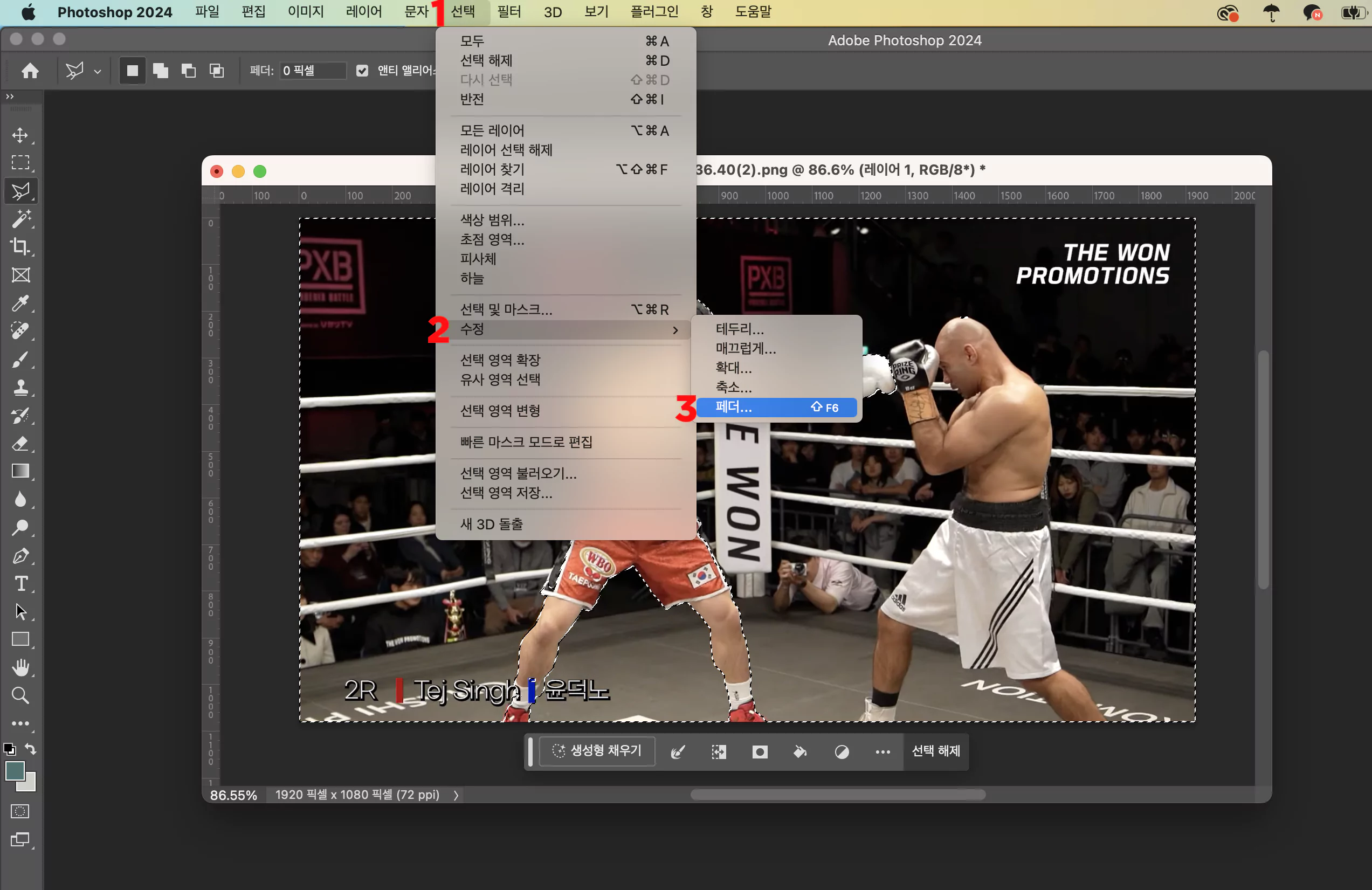The width and height of the screenshot is (1372, 890).
Task: Swap foreground and background colors
Action: (x=31, y=749)
